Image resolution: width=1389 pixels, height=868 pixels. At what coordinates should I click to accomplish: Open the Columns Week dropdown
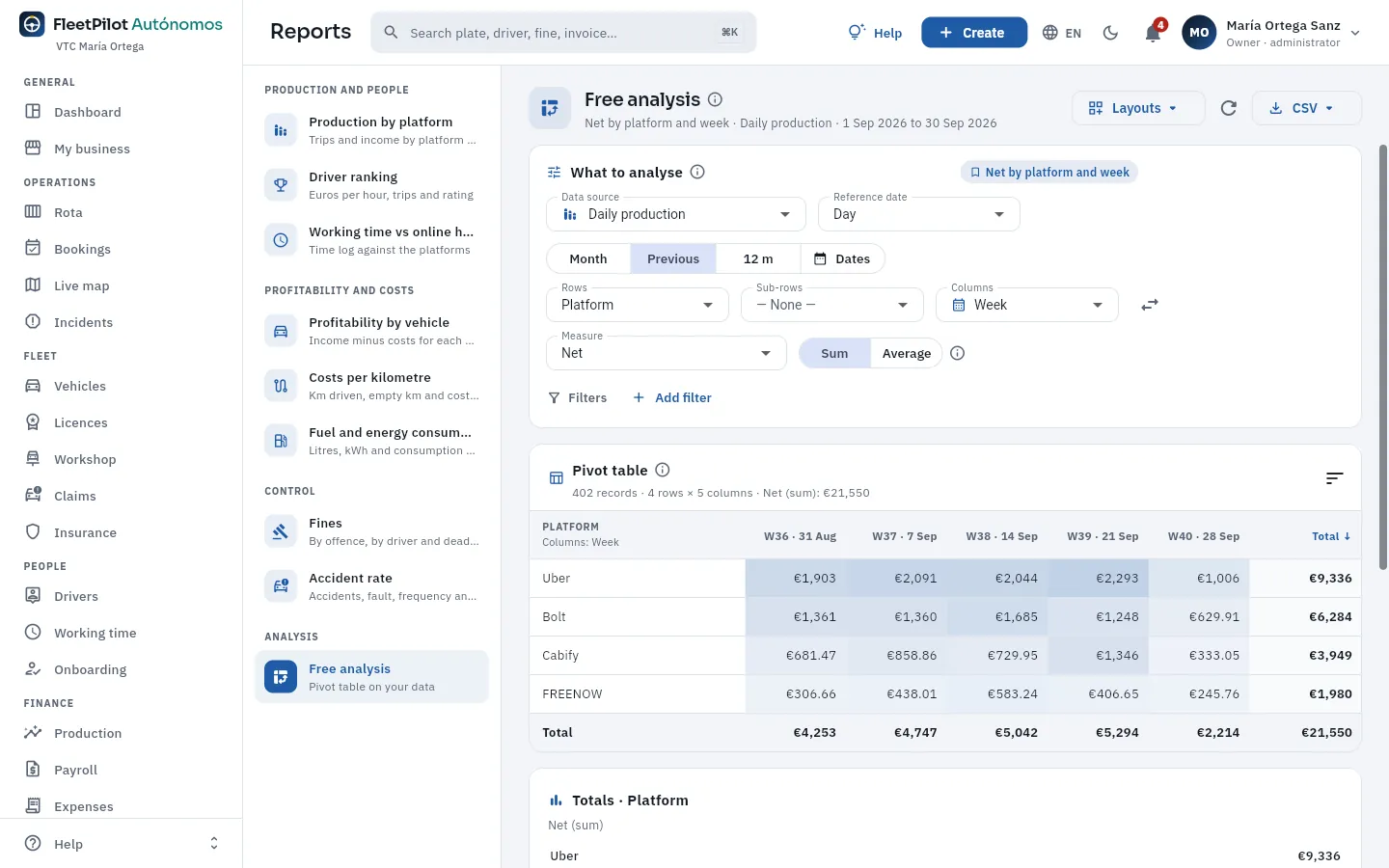tap(1027, 305)
